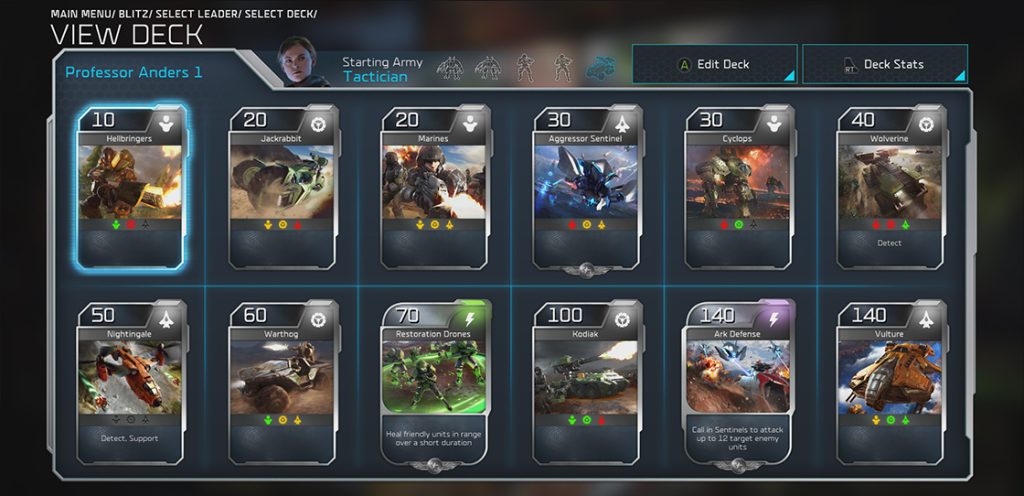Click the infantry type icon on Hellbringers card
Screen dimensions: 1024x496
point(166,122)
